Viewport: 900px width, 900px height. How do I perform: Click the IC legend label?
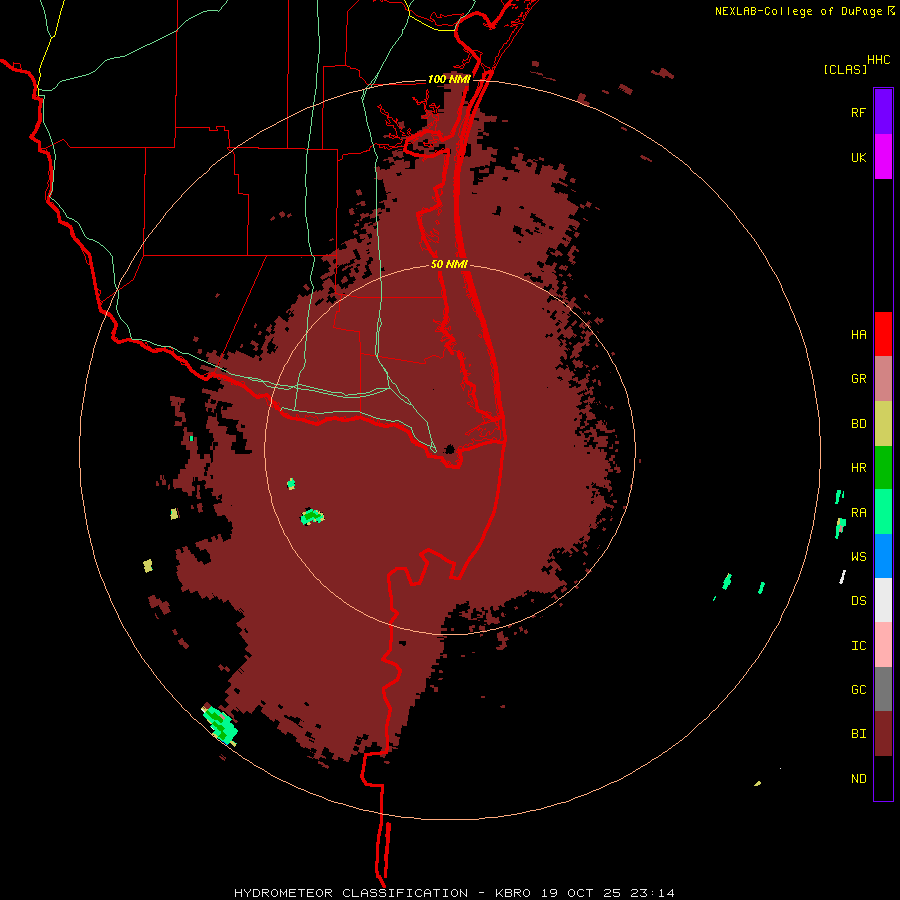coord(858,646)
